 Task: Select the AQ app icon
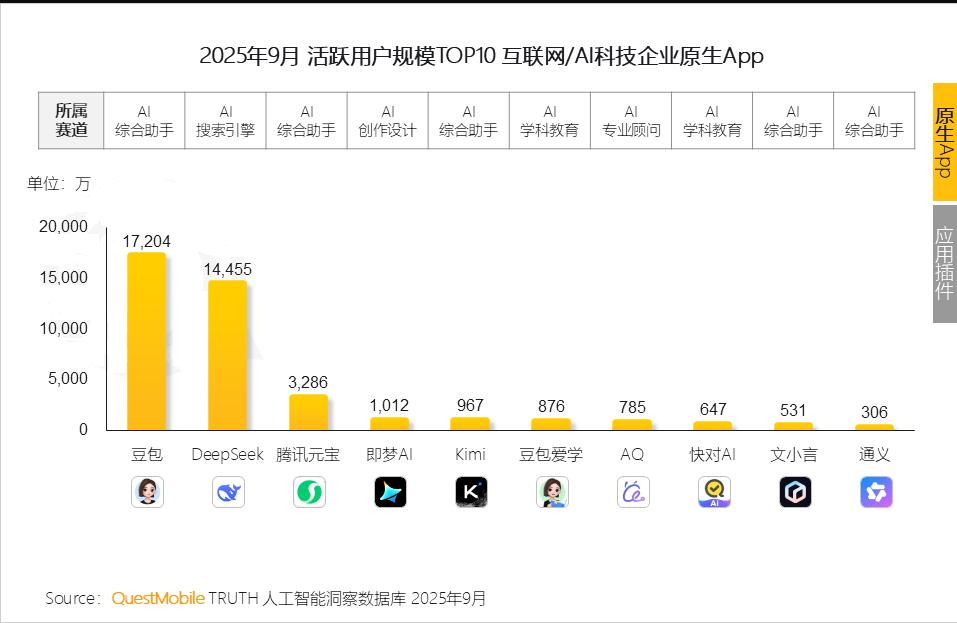[x=632, y=491]
